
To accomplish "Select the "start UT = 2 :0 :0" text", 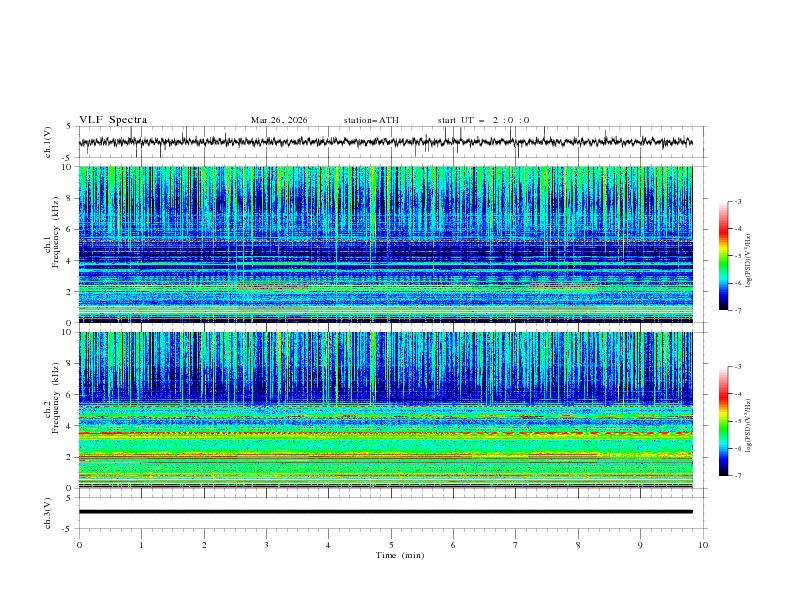I will coord(483,120).
